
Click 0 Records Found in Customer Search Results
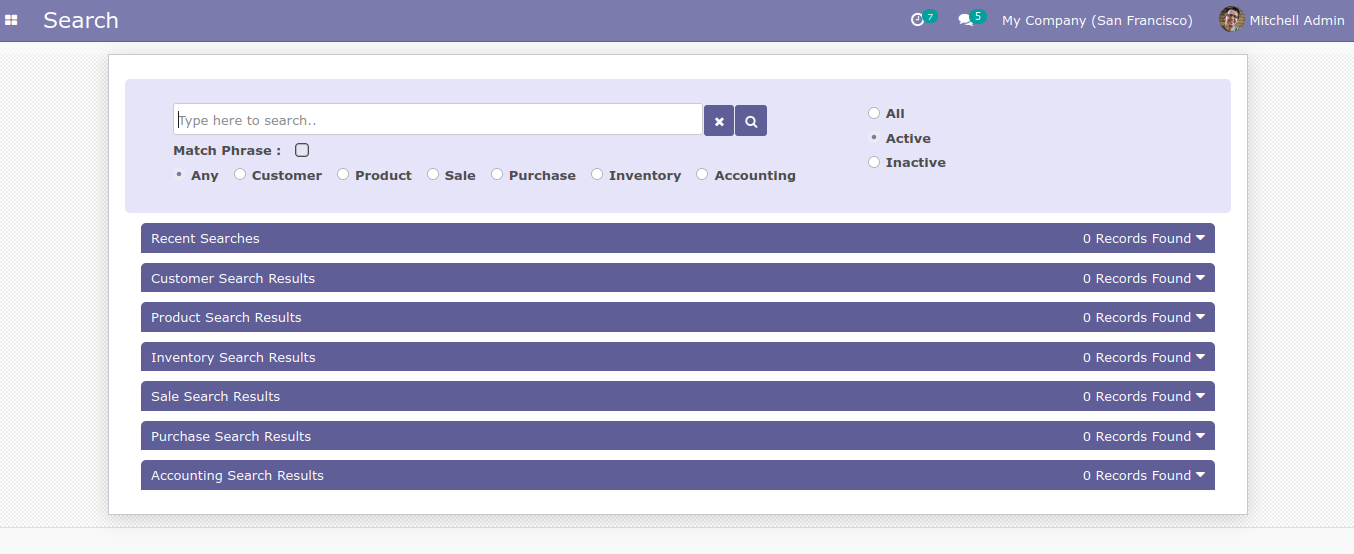tap(1137, 278)
